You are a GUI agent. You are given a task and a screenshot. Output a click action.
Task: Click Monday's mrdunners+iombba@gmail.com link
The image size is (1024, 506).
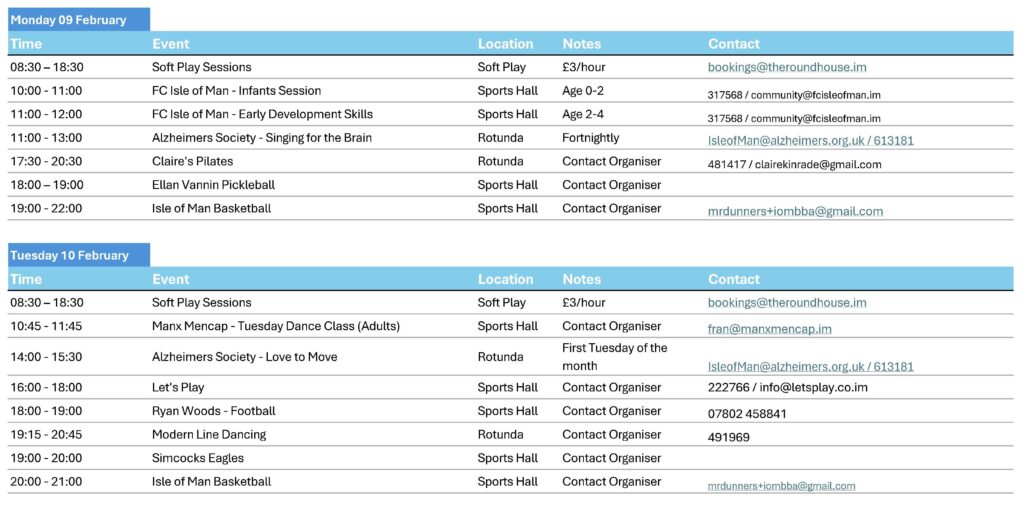click(795, 212)
